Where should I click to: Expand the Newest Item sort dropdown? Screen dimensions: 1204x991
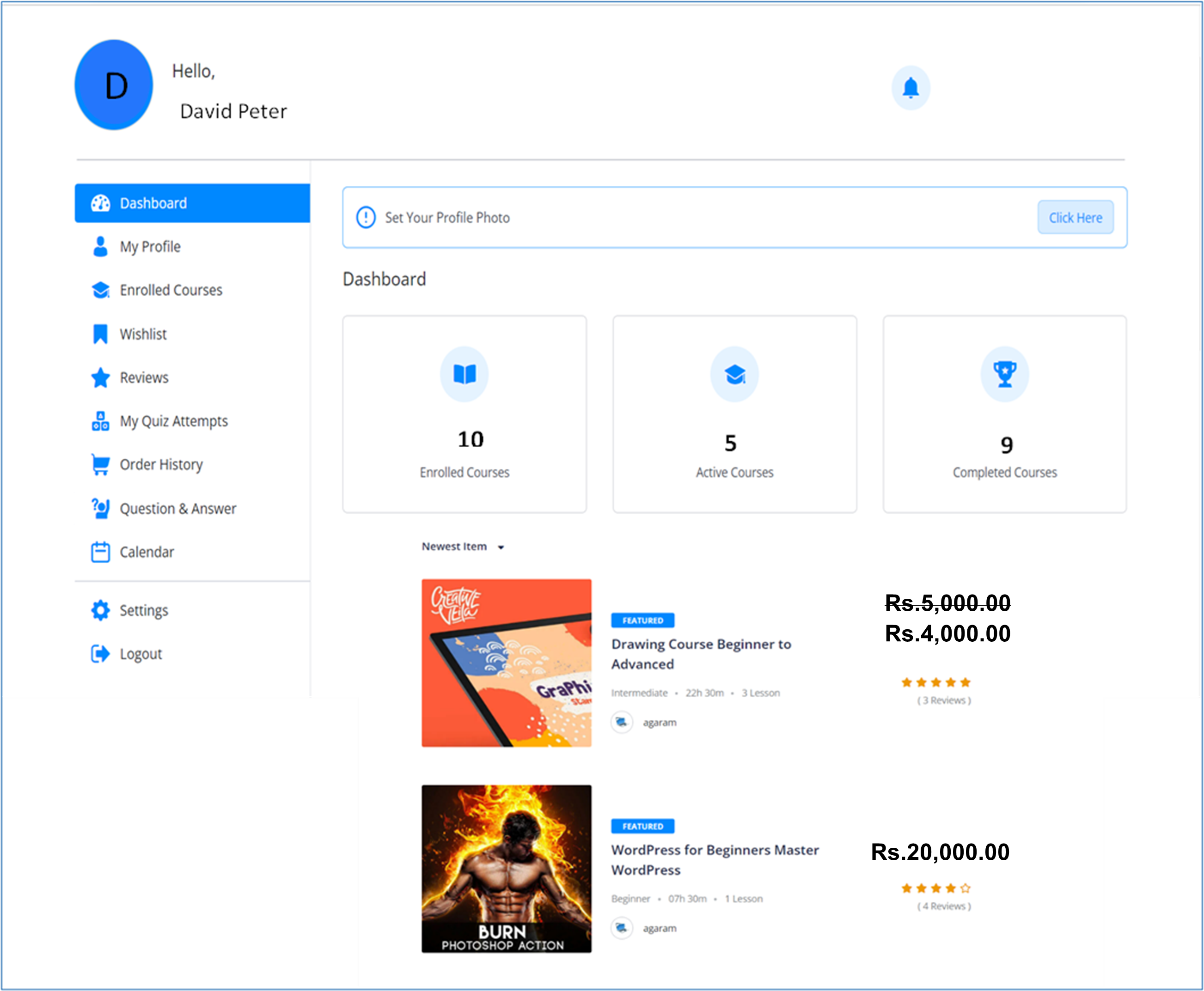(x=463, y=546)
